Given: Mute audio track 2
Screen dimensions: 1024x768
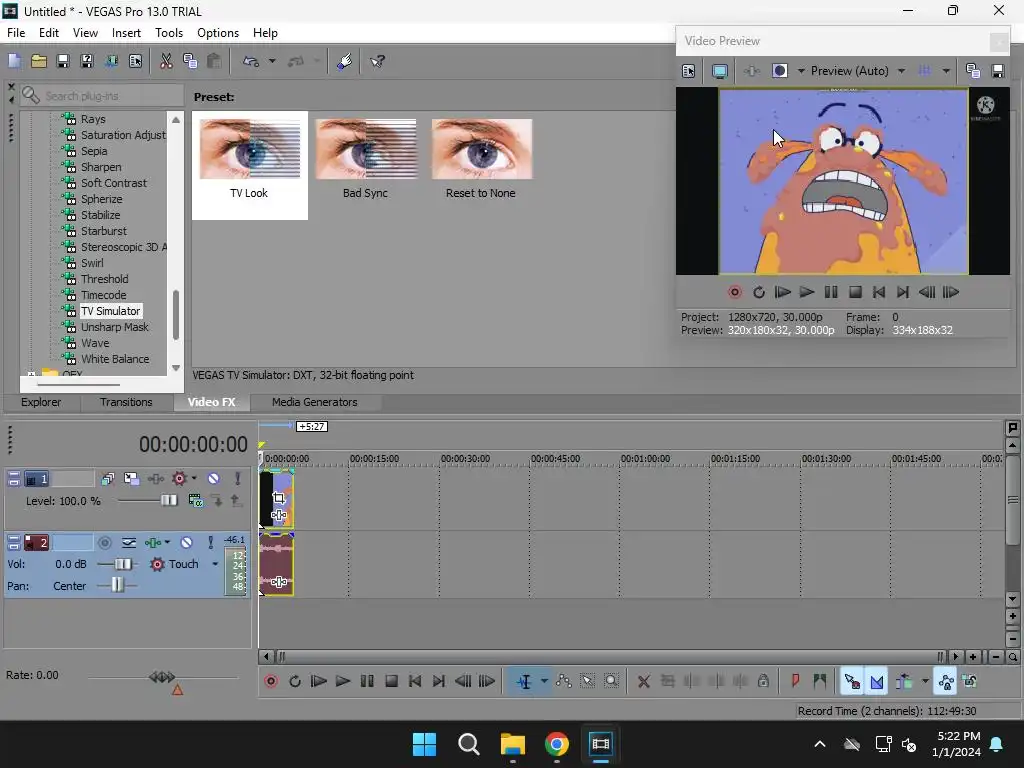Looking at the screenshot, I should click(x=187, y=543).
